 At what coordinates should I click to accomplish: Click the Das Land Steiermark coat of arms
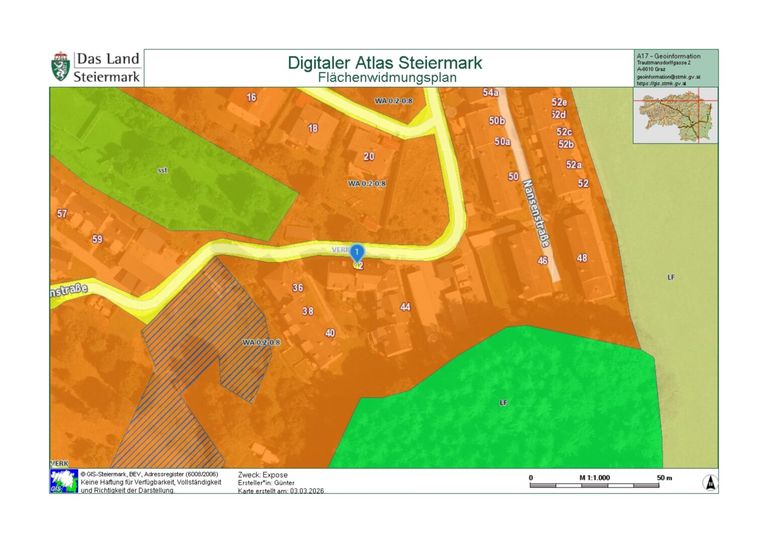pos(61,68)
